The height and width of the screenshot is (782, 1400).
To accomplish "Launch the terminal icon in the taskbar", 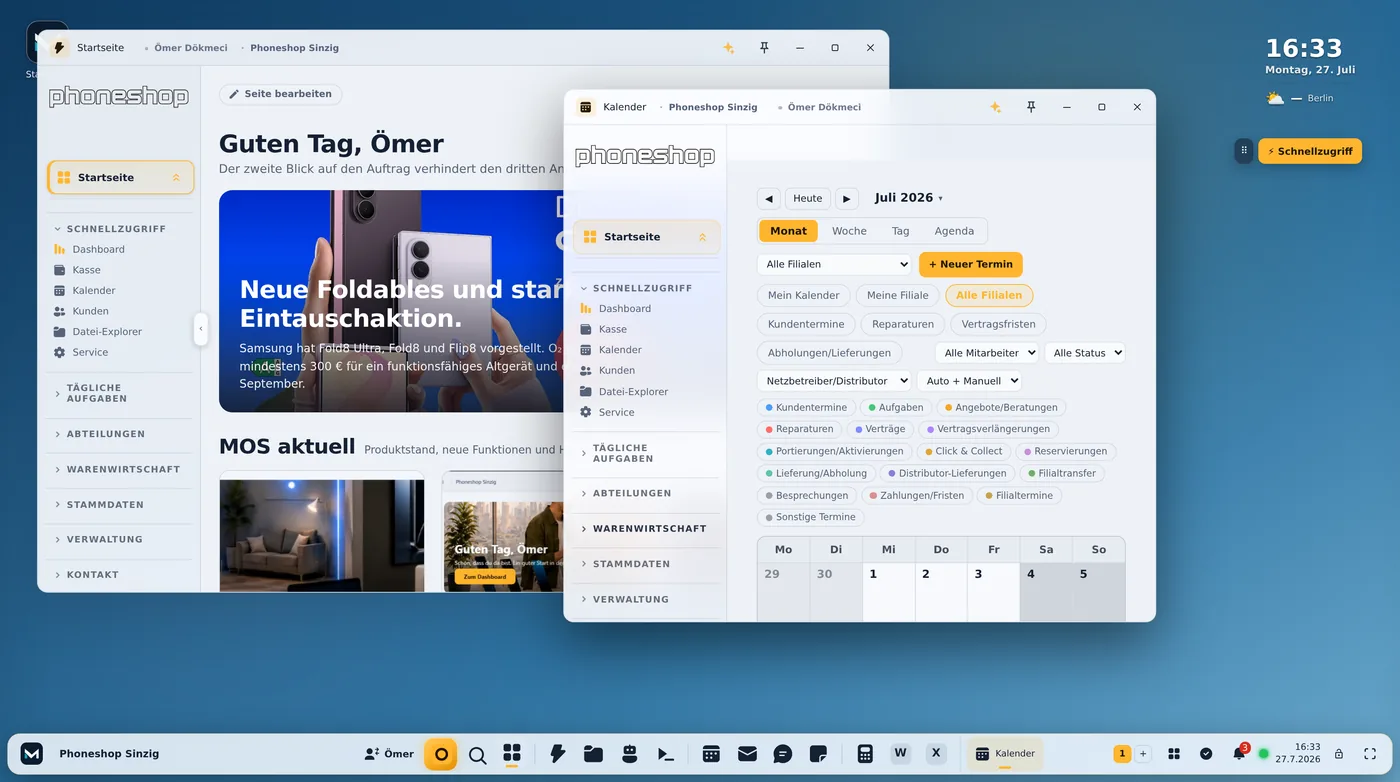I will click(665, 754).
